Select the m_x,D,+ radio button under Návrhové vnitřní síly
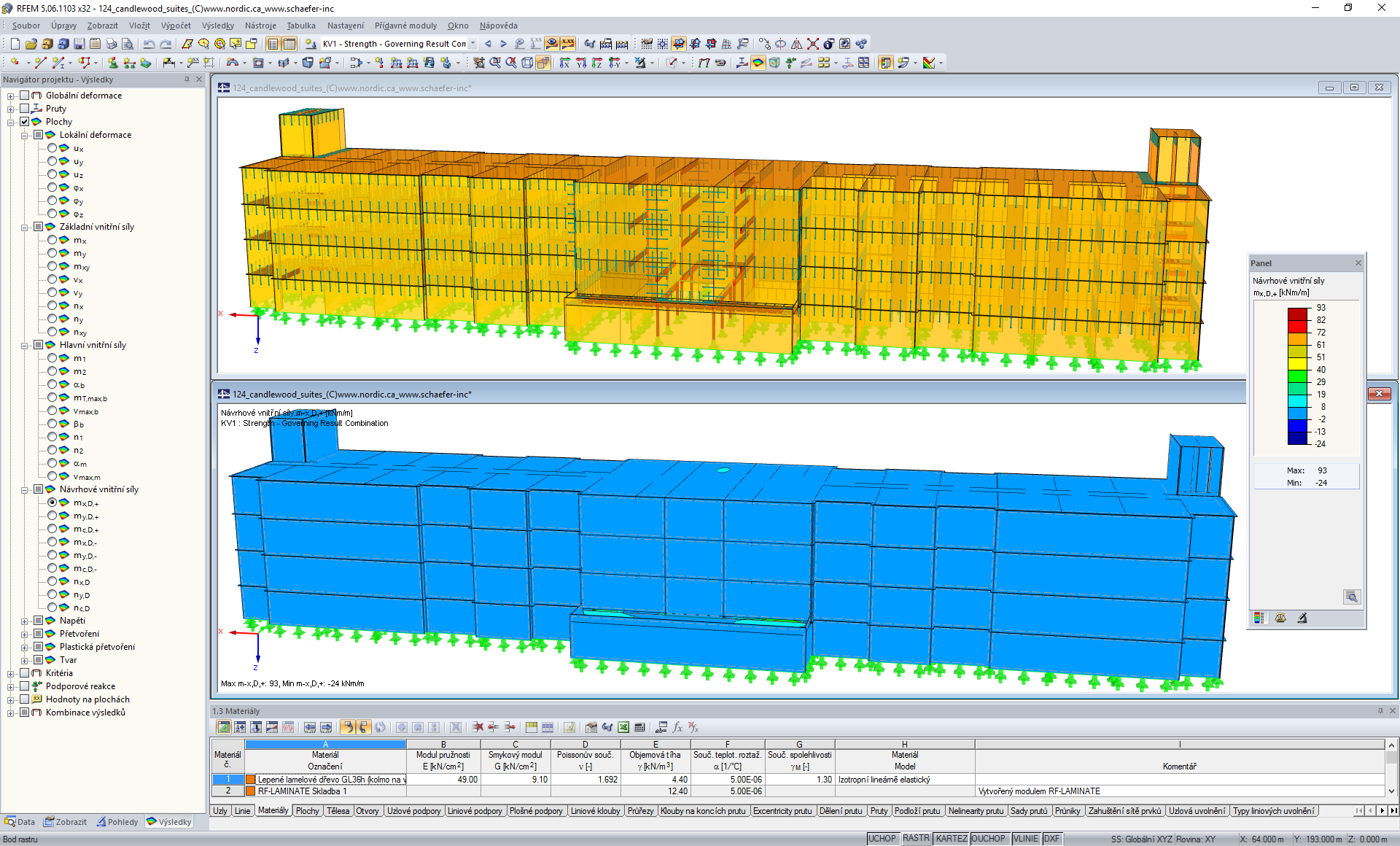This screenshot has height=846, width=1400. pos(52,502)
